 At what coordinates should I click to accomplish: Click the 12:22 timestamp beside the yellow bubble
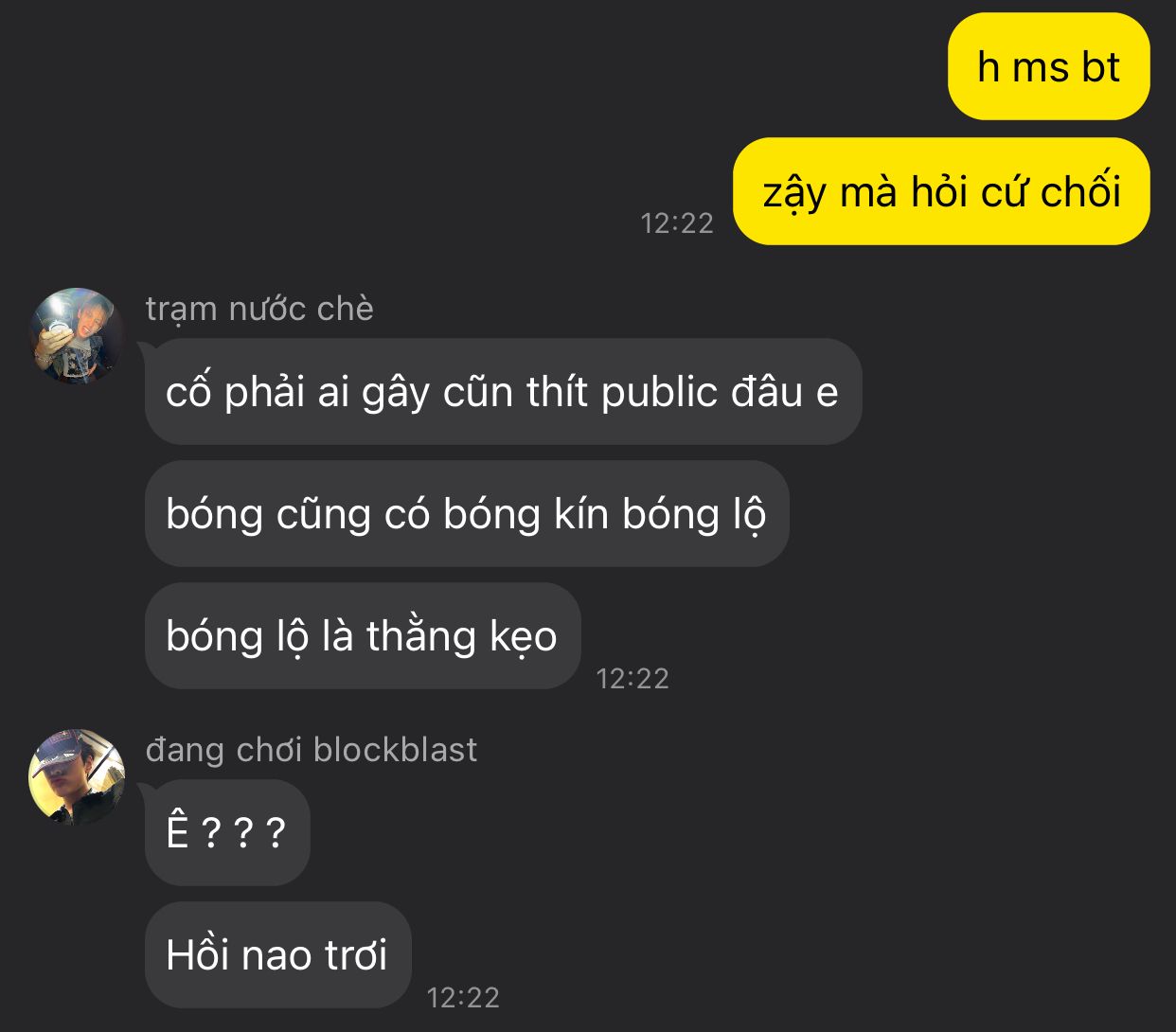[677, 222]
